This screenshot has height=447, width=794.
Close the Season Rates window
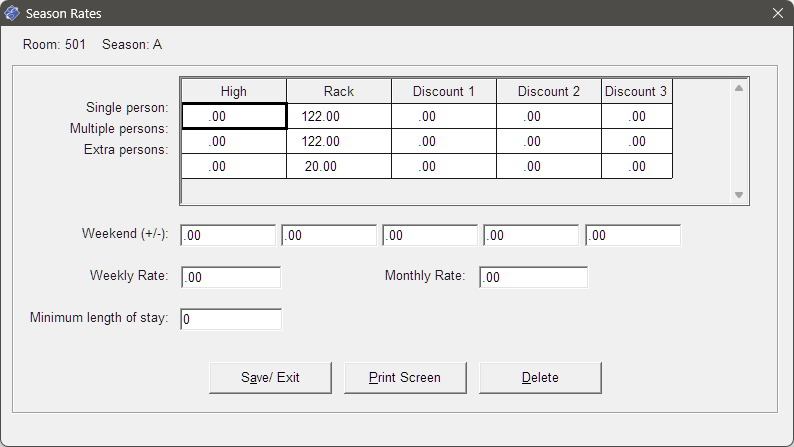778,13
